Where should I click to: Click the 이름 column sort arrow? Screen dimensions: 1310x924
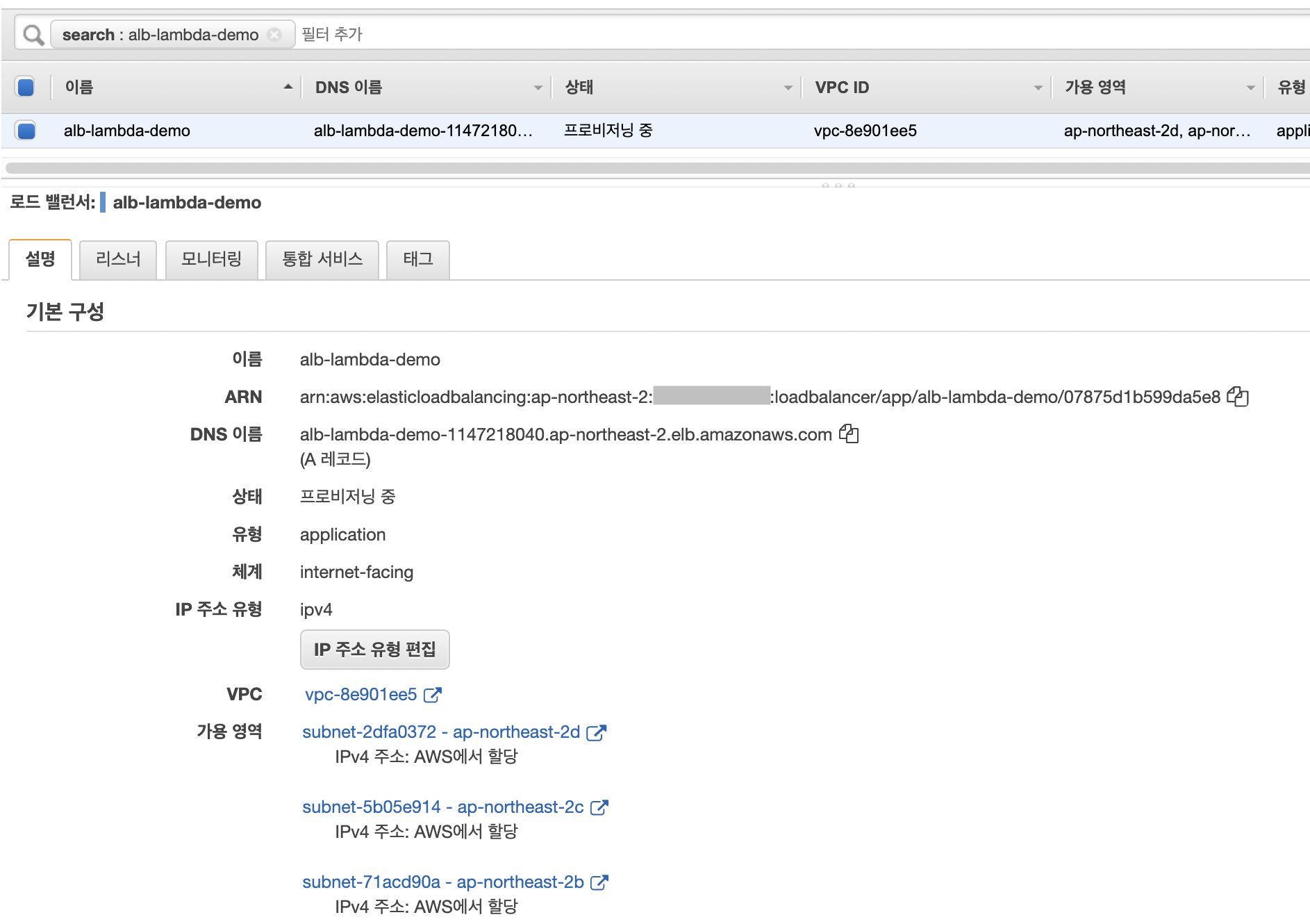[287, 88]
